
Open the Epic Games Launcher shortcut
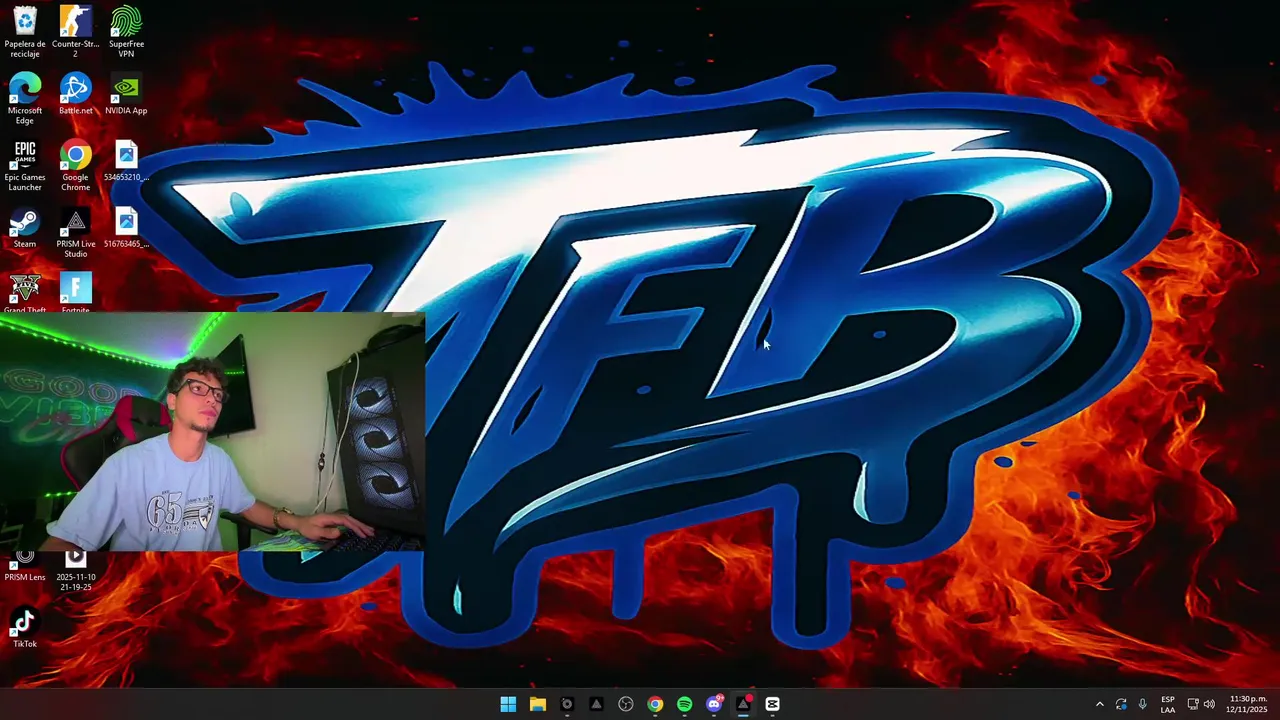pos(25,165)
